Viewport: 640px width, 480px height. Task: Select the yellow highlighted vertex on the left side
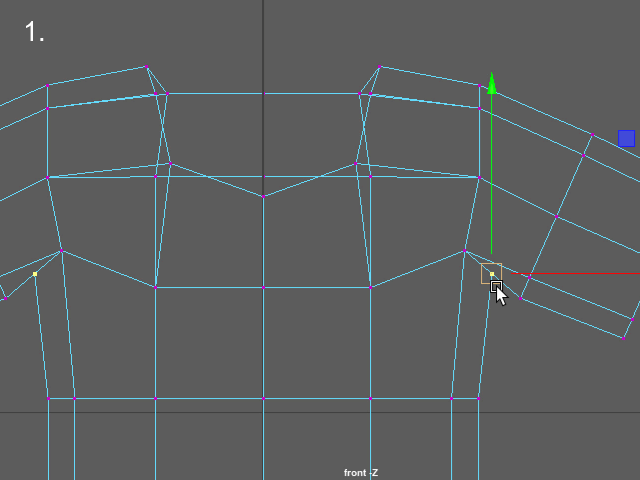pyautogui.click(x=35, y=273)
